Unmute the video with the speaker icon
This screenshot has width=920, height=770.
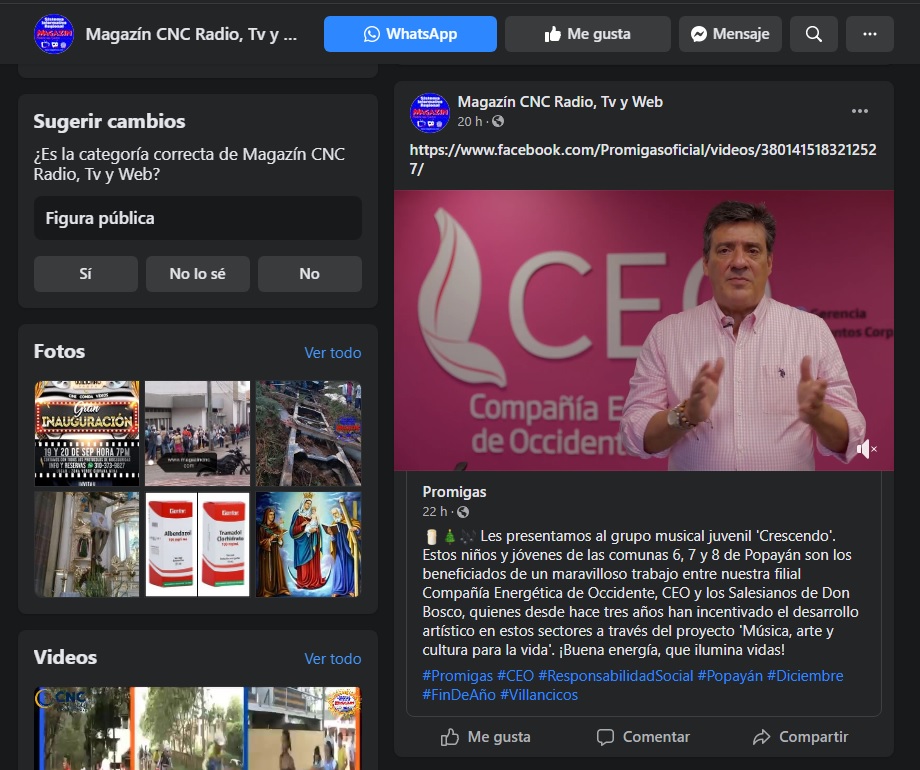pos(866,450)
